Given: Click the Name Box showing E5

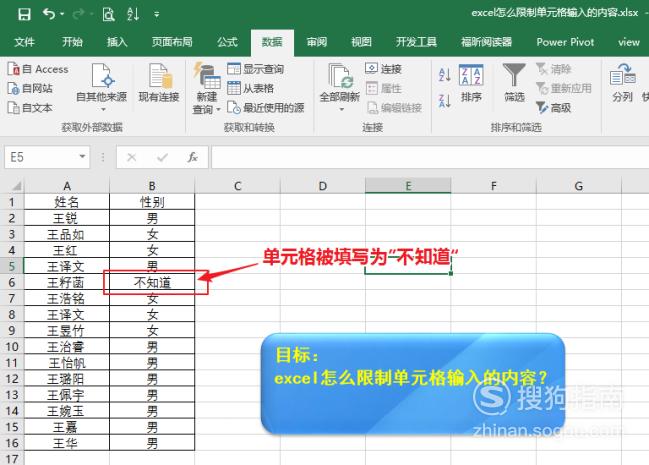Looking at the screenshot, I should click(41, 157).
